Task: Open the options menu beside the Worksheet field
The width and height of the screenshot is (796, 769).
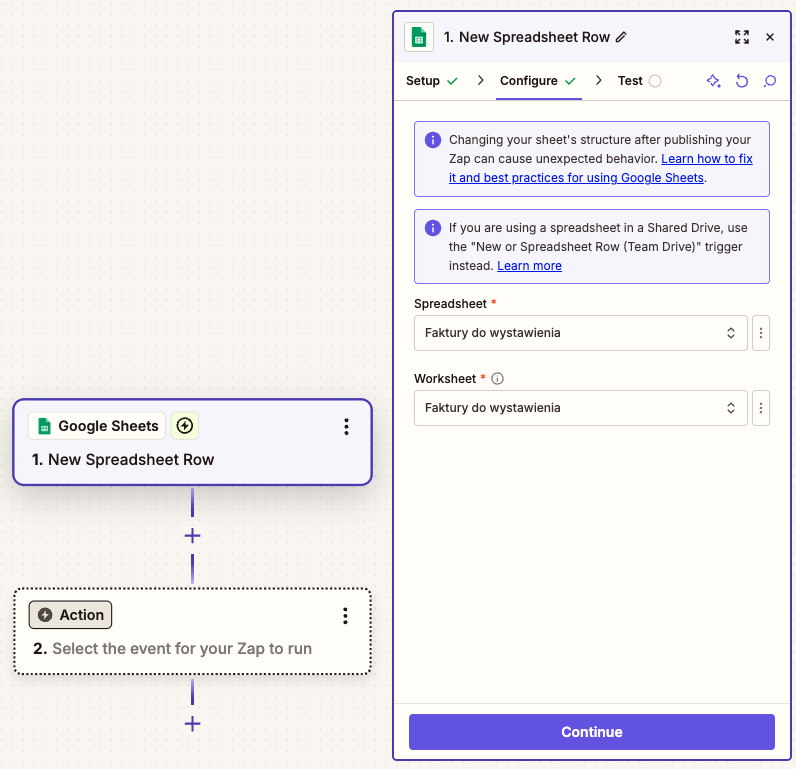Action: (760, 408)
